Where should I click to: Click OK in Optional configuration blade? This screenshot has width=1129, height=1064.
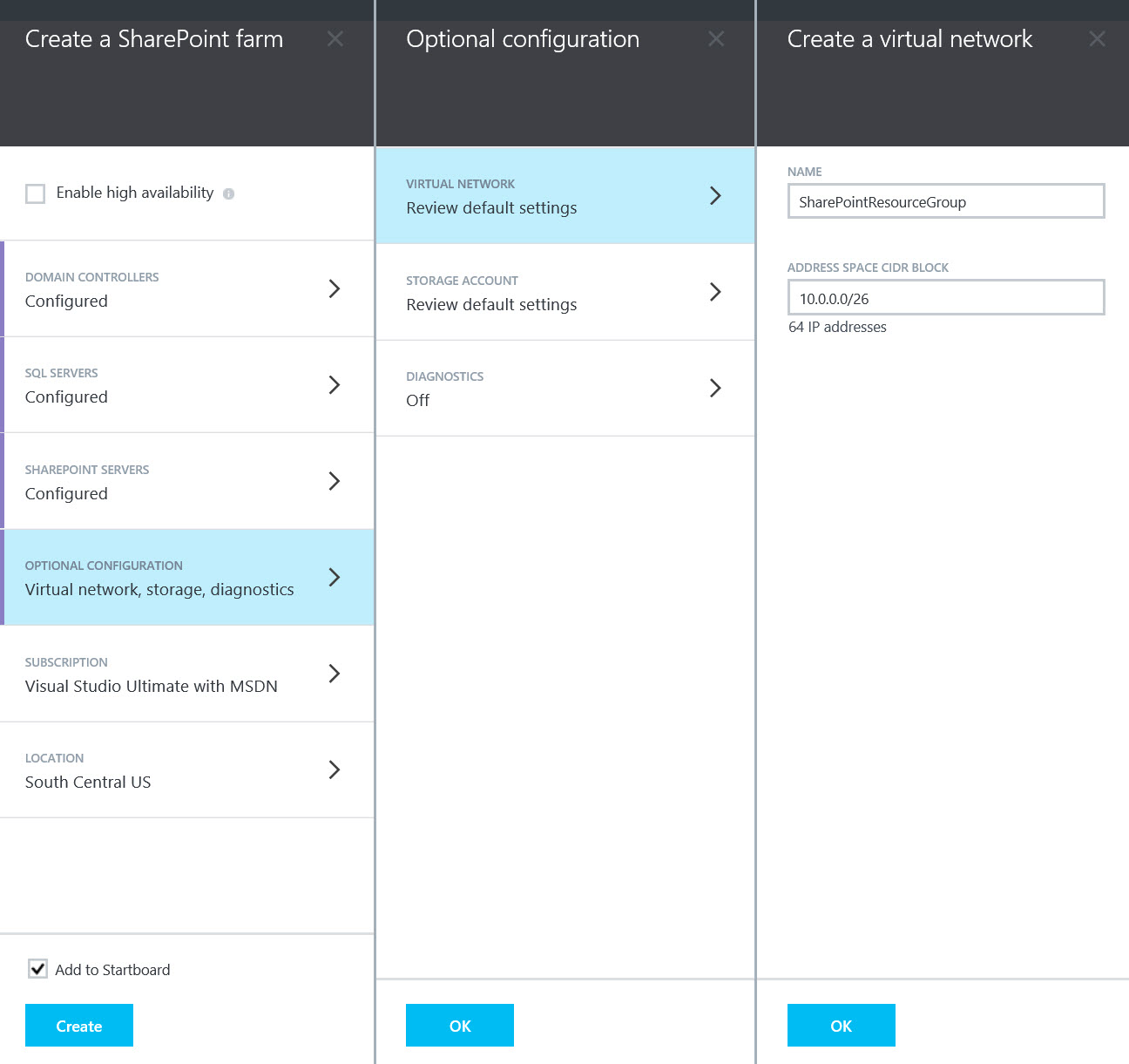pyautogui.click(x=460, y=1026)
